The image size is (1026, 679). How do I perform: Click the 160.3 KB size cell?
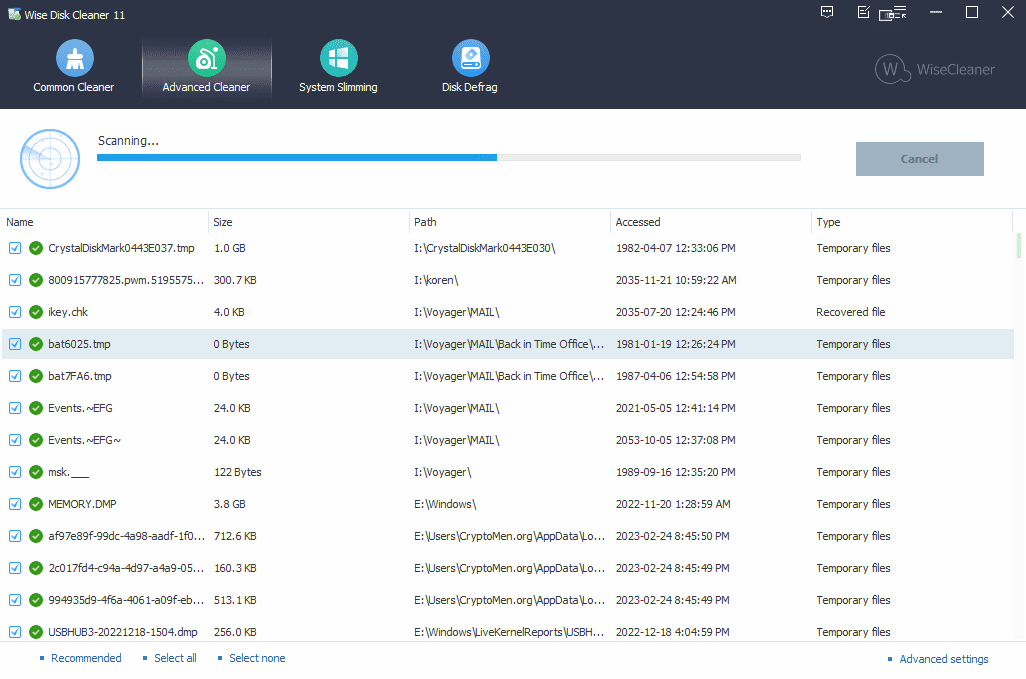click(x=235, y=568)
